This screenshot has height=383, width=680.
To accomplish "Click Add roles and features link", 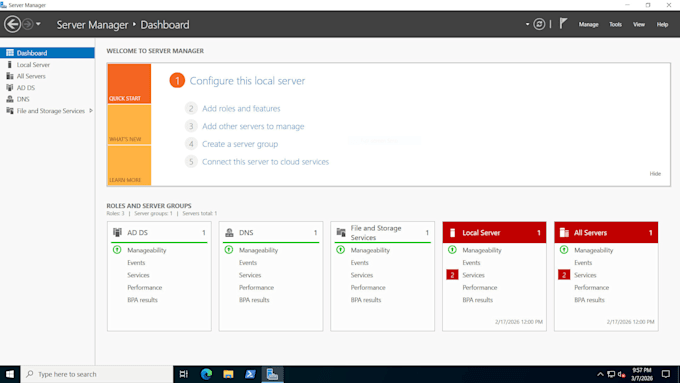I will coord(241,108).
